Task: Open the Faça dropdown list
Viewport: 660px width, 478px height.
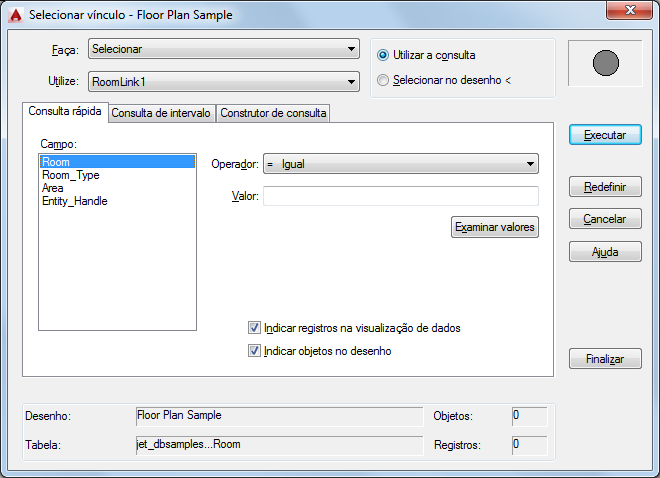Action: pos(224,49)
